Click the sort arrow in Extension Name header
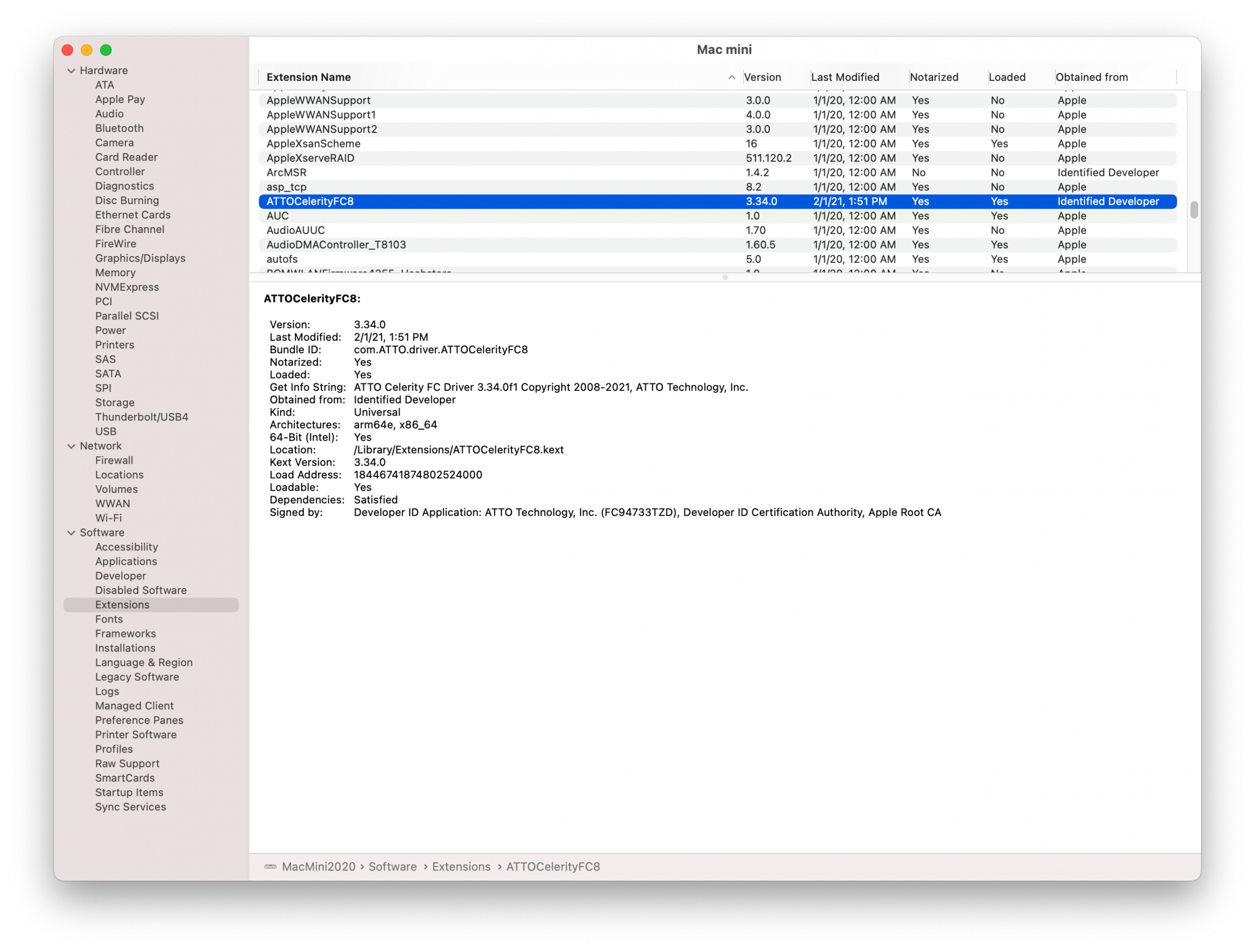Viewport: 1255px width, 952px height. pos(731,77)
